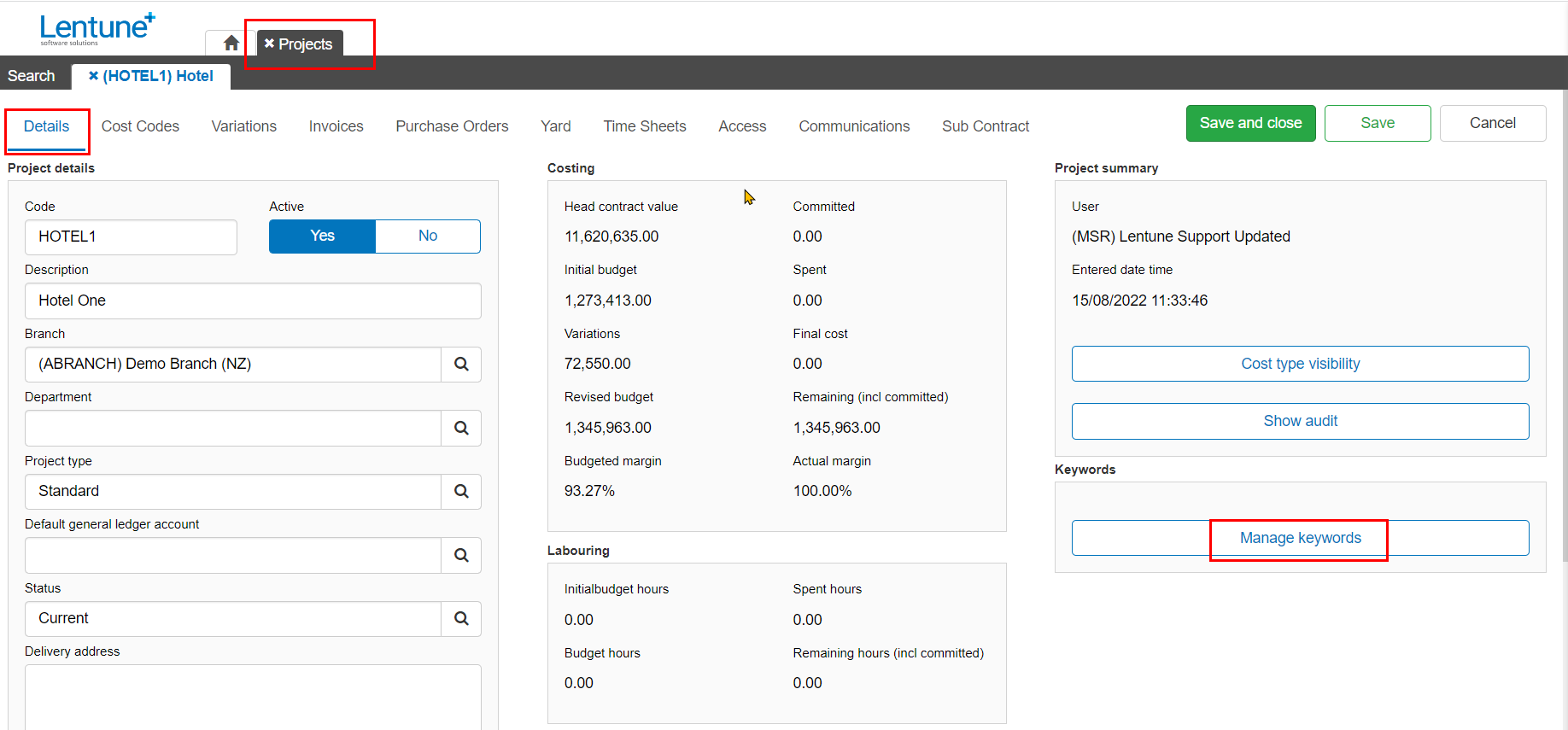Click into the Description input field
This screenshot has width=1568, height=730.
(253, 301)
